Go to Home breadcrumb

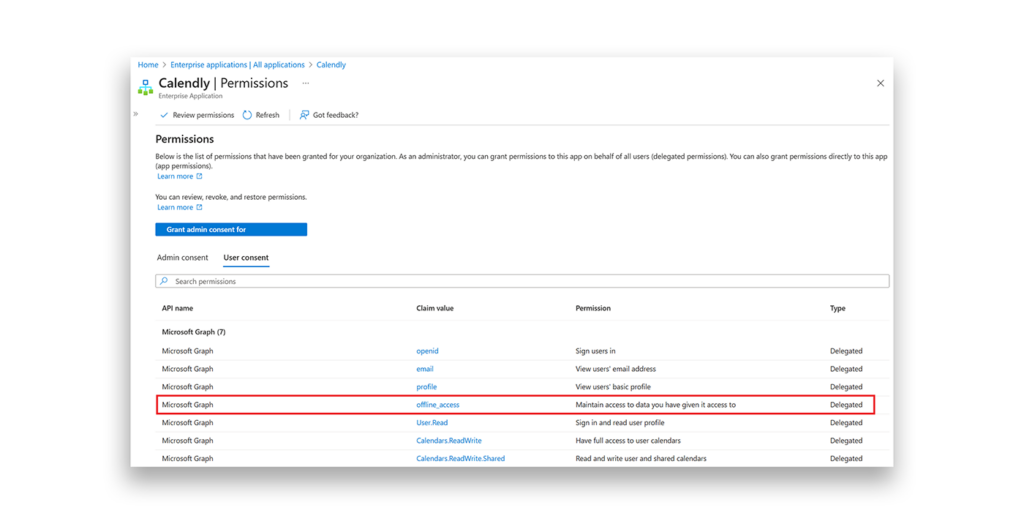pos(148,65)
